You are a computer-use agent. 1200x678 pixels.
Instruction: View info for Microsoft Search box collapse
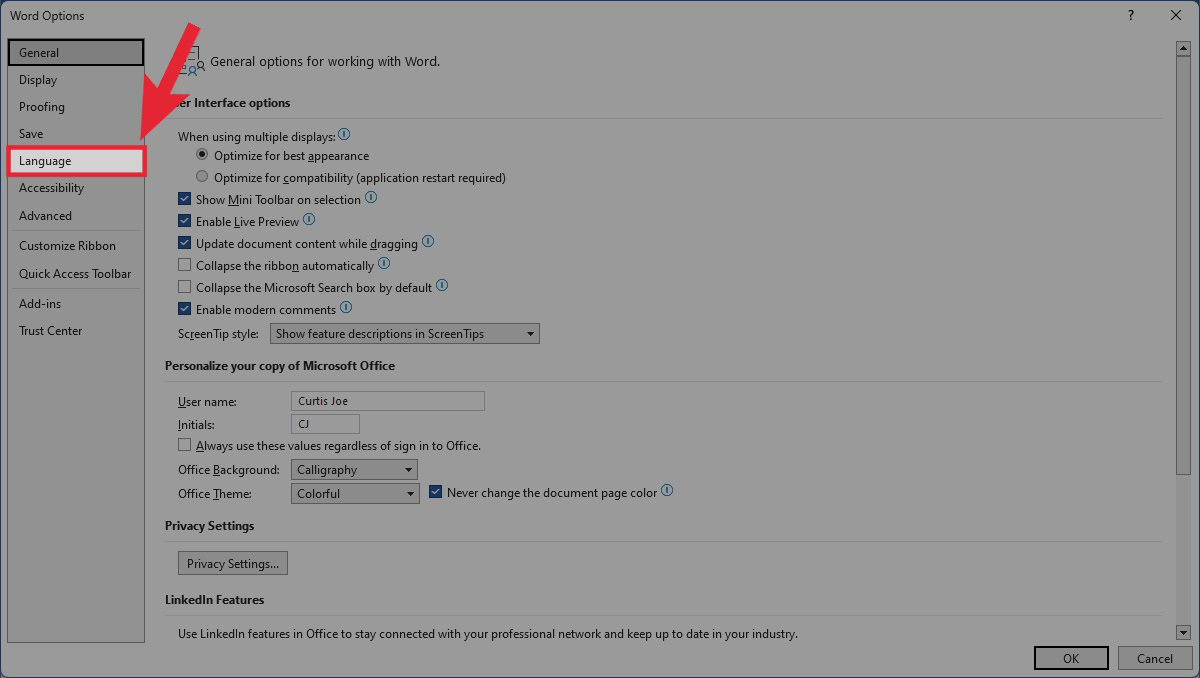[442, 286]
